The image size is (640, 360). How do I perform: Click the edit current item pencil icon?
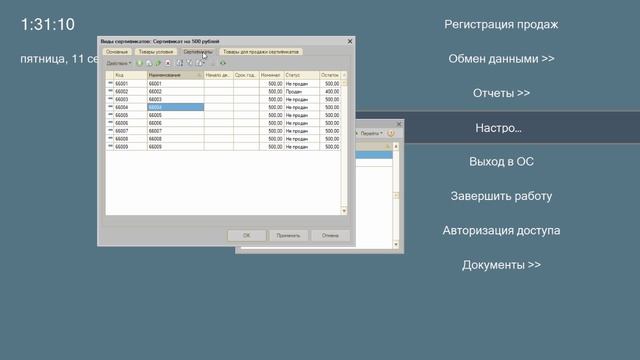click(x=158, y=63)
